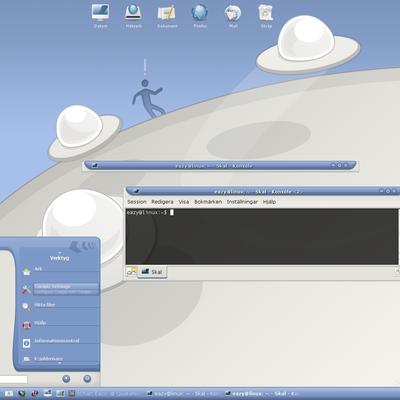This screenshot has width=400, height=400.
Task: Open Ark from the Verktyg menu
Action: click(60, 271)
